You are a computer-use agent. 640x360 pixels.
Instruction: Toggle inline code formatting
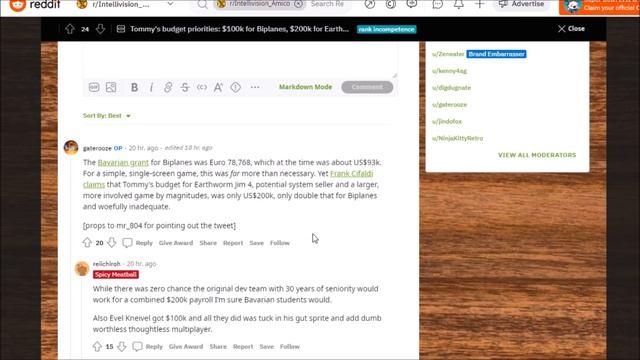pos(202,87)
